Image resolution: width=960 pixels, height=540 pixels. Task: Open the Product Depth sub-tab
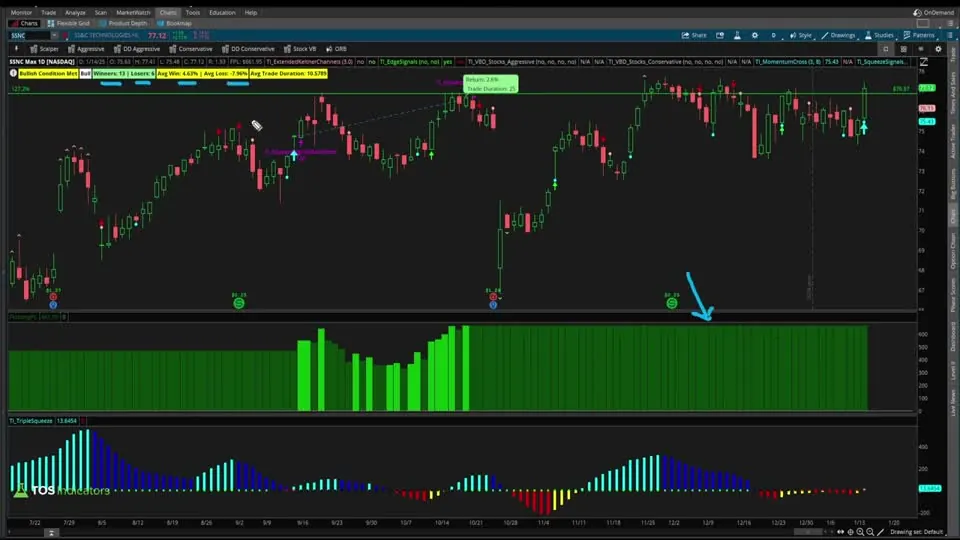[123, 23]
